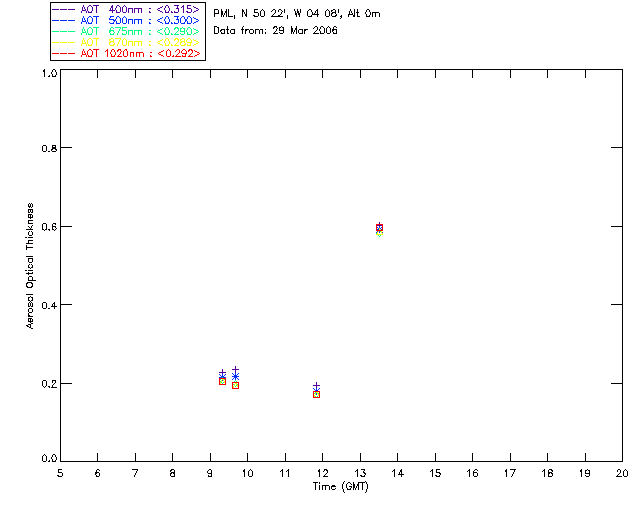Select the AOT 400nm legend entry
This screenshot has width=640, height=512.
(127, 9)
